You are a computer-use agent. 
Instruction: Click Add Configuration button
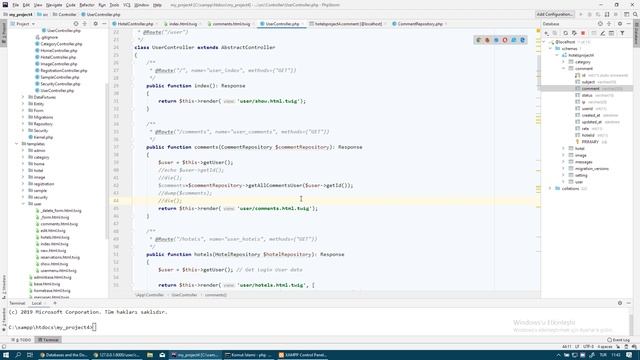555,14
